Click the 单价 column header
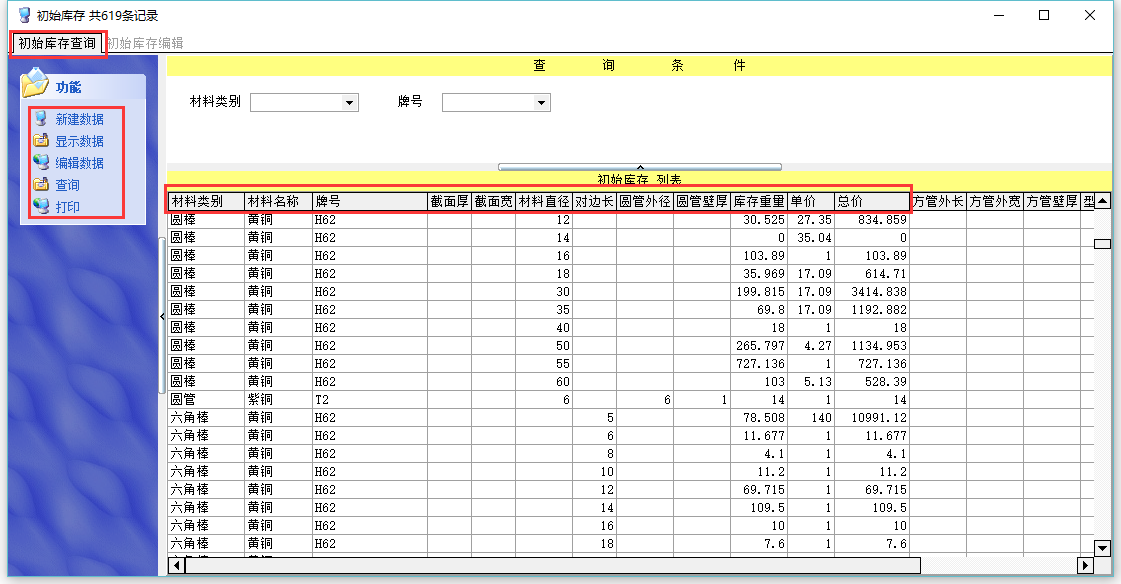1121x584 pixels. click(x=811, y=202)
